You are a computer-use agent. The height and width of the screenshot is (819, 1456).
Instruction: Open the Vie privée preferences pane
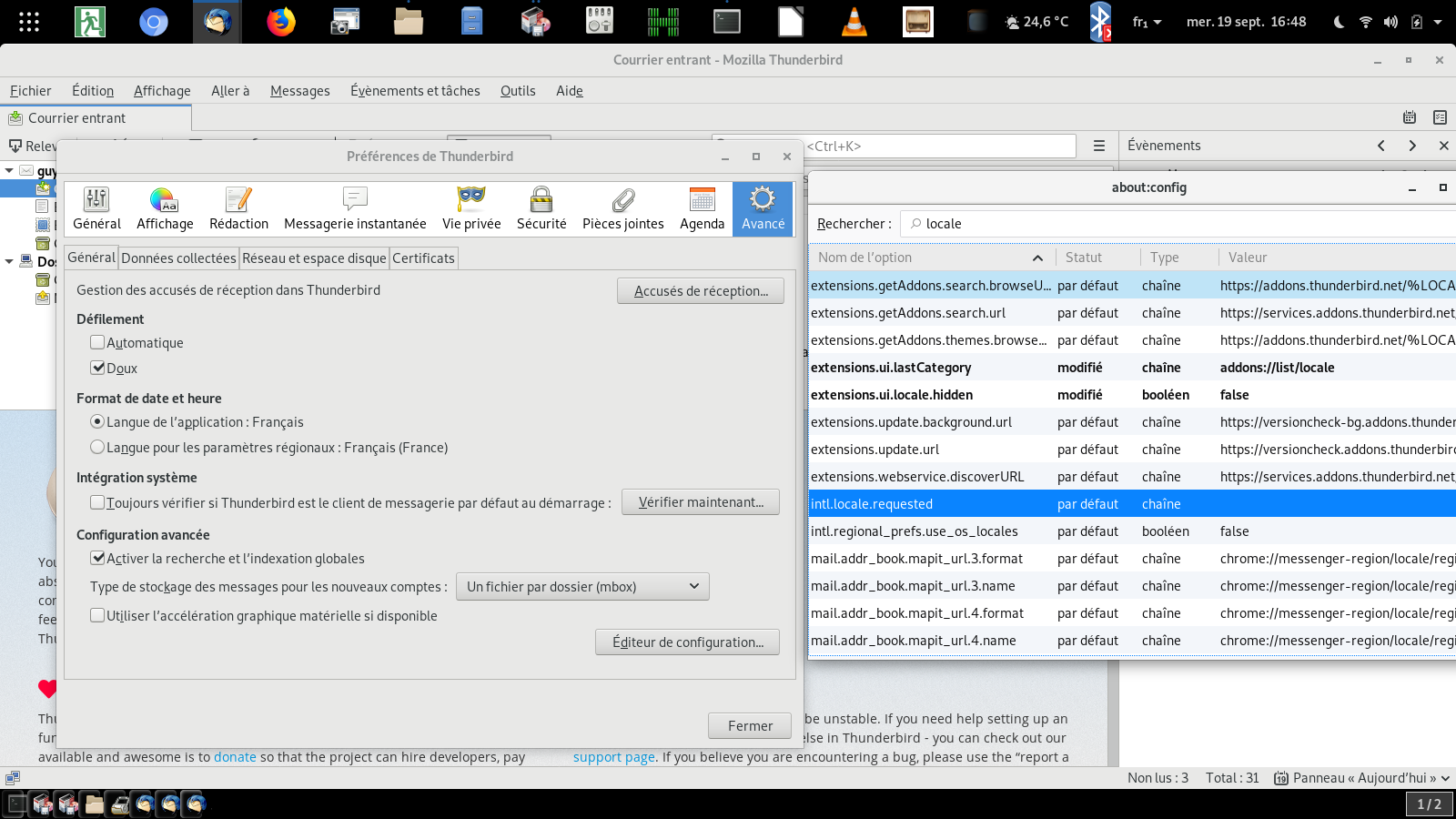(x=471, y=209)
